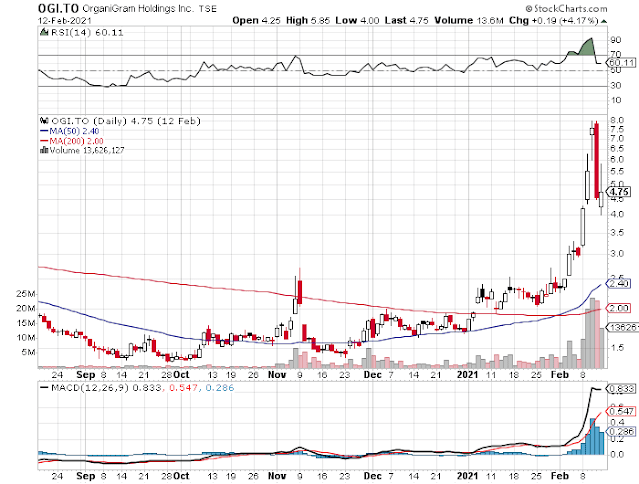
Task: Click the 0.833 MACD axis tag
Action: coord(621,389)
